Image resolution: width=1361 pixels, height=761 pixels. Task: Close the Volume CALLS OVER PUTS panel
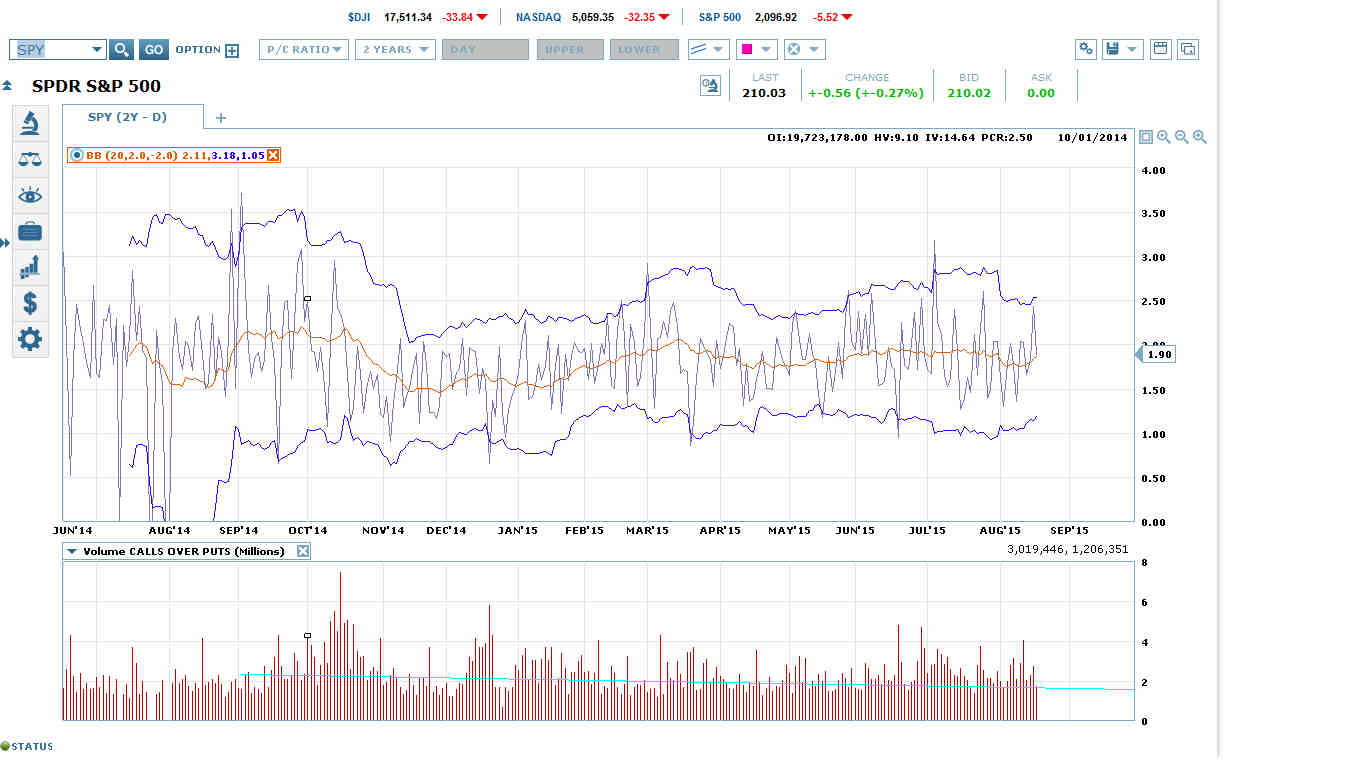[x=303, y=551]
